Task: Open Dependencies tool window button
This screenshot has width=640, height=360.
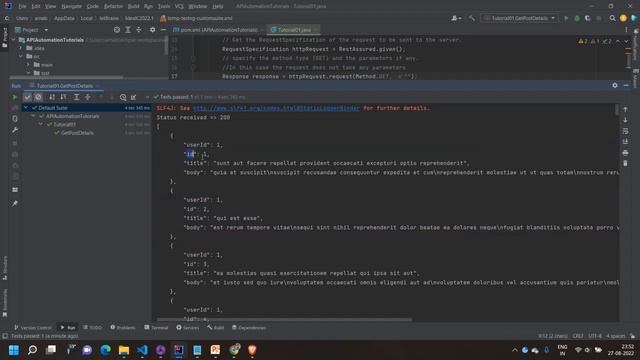Action: (249, 327)
